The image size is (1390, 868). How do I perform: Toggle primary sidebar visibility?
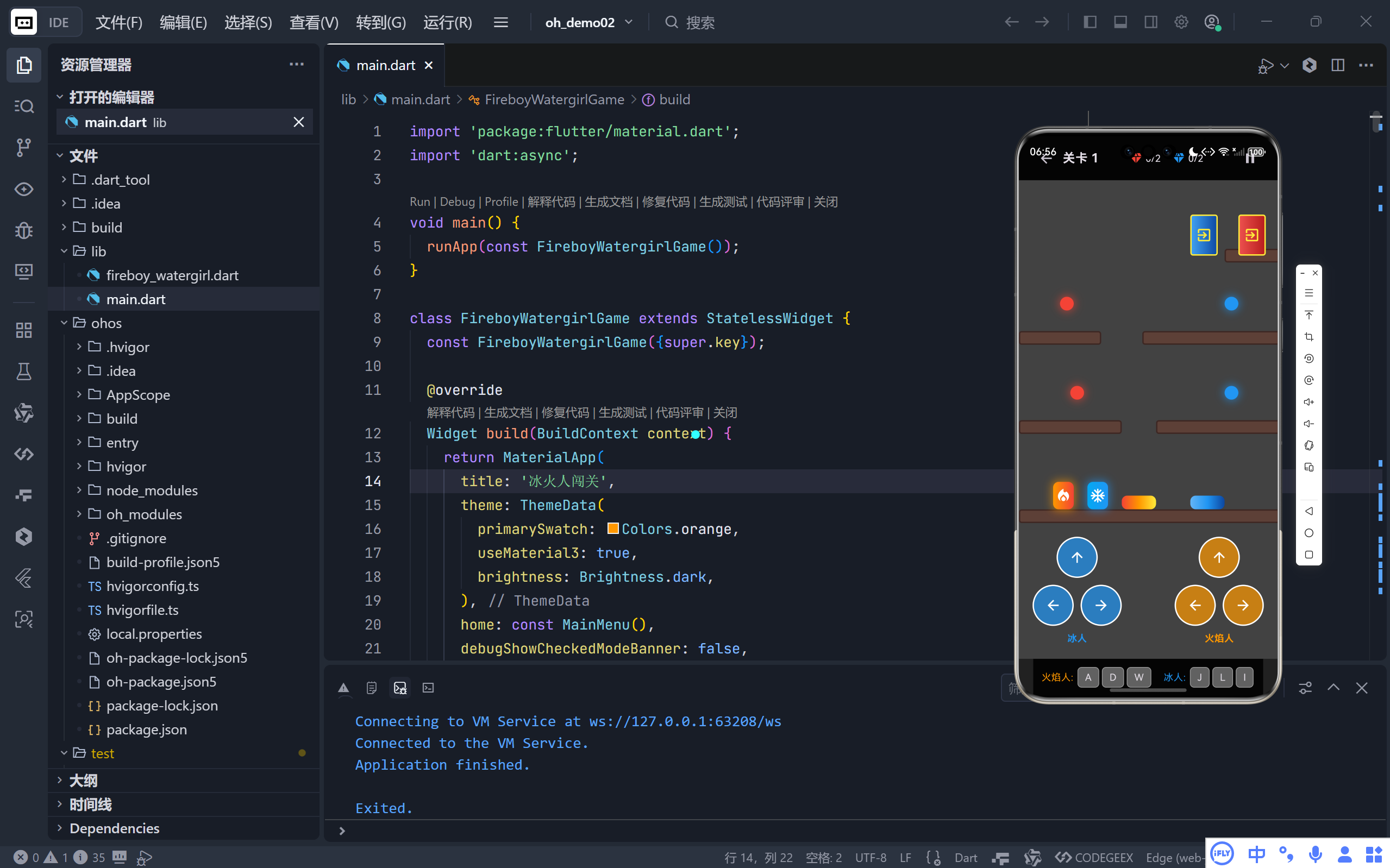click(x=1090, y=22)
